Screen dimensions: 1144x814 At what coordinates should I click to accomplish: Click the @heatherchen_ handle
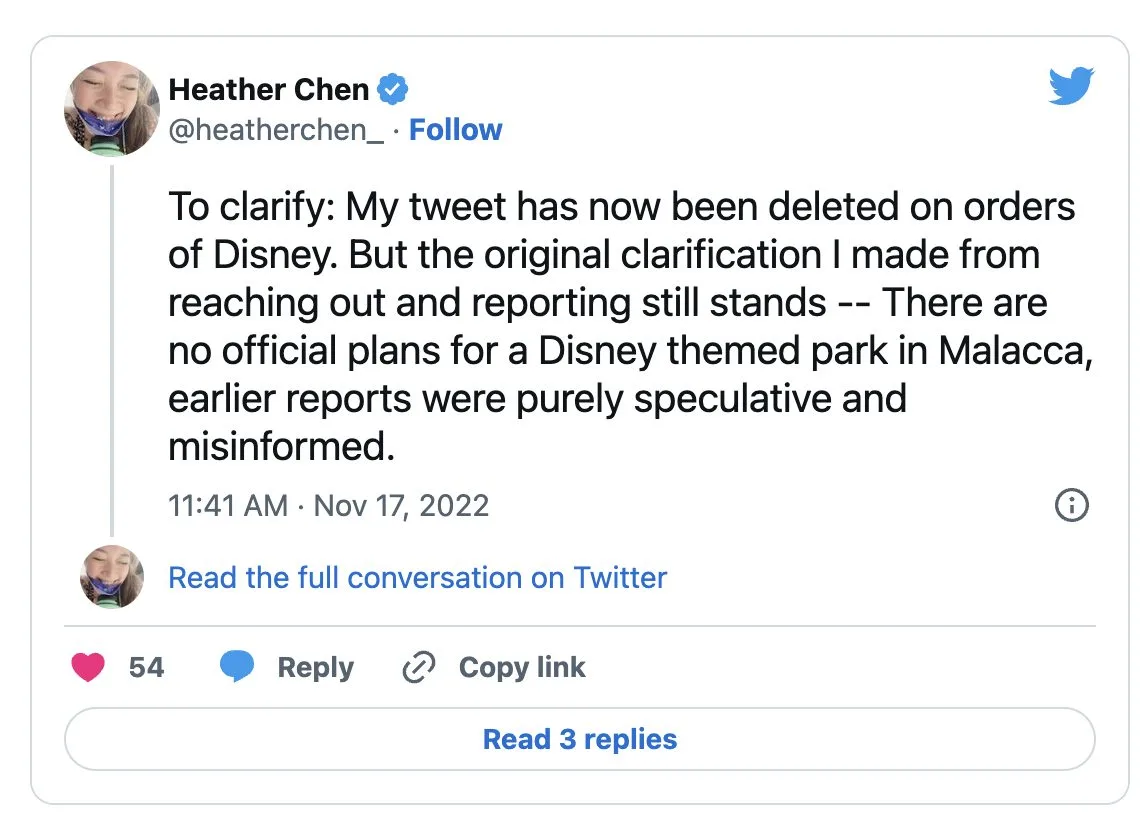(x=276, y=130)
